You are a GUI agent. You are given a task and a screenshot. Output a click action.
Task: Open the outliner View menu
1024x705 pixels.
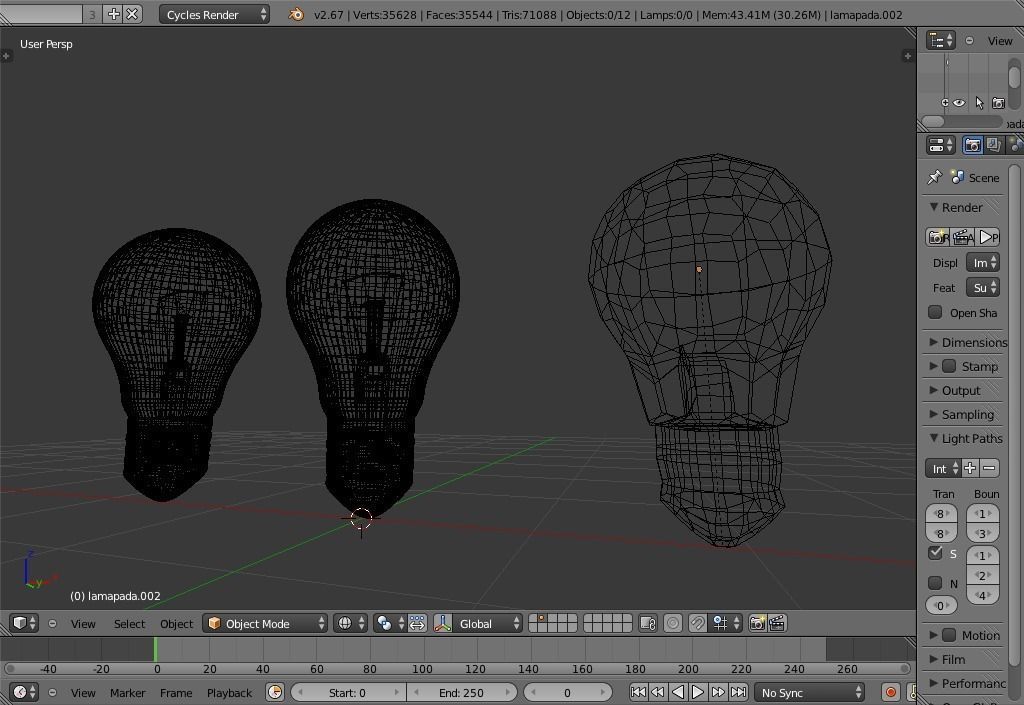pyautogui.click(x=1000, y=40)
